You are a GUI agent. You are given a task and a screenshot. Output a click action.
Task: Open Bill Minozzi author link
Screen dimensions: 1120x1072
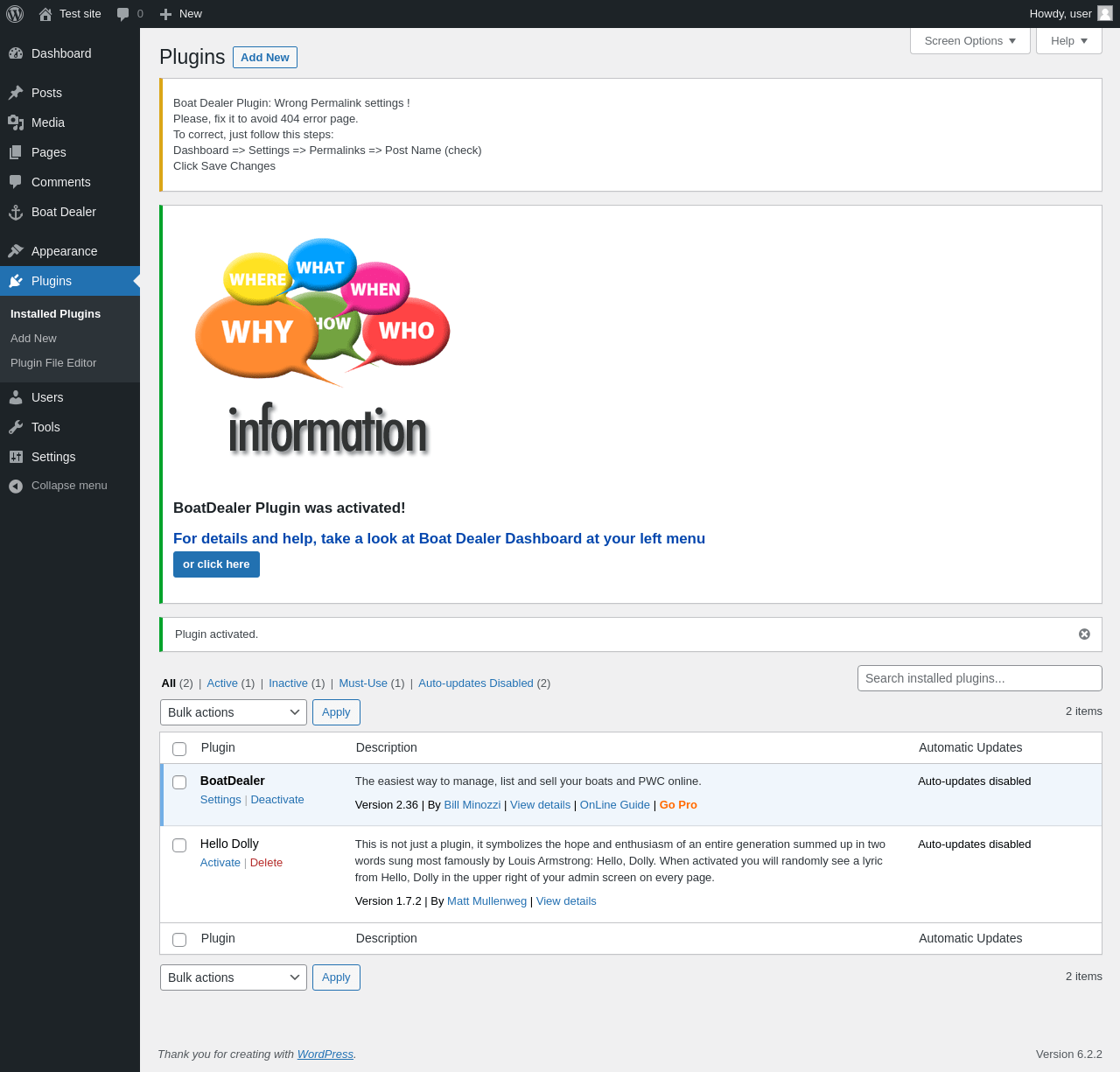pos(472,805)
